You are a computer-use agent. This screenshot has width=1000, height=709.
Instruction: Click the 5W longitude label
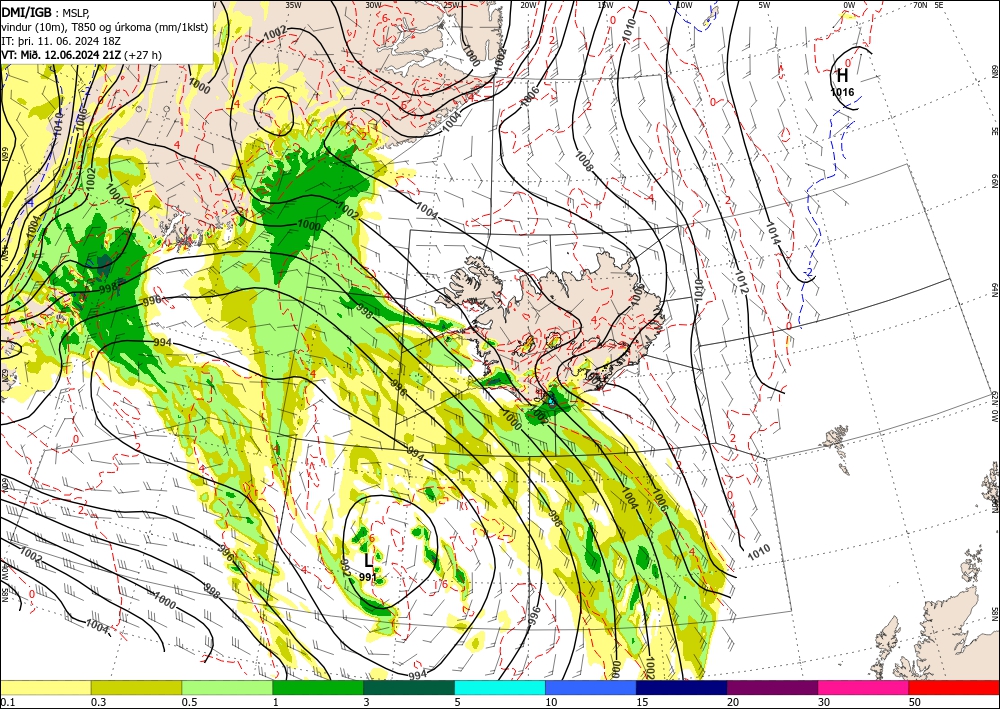764,5
